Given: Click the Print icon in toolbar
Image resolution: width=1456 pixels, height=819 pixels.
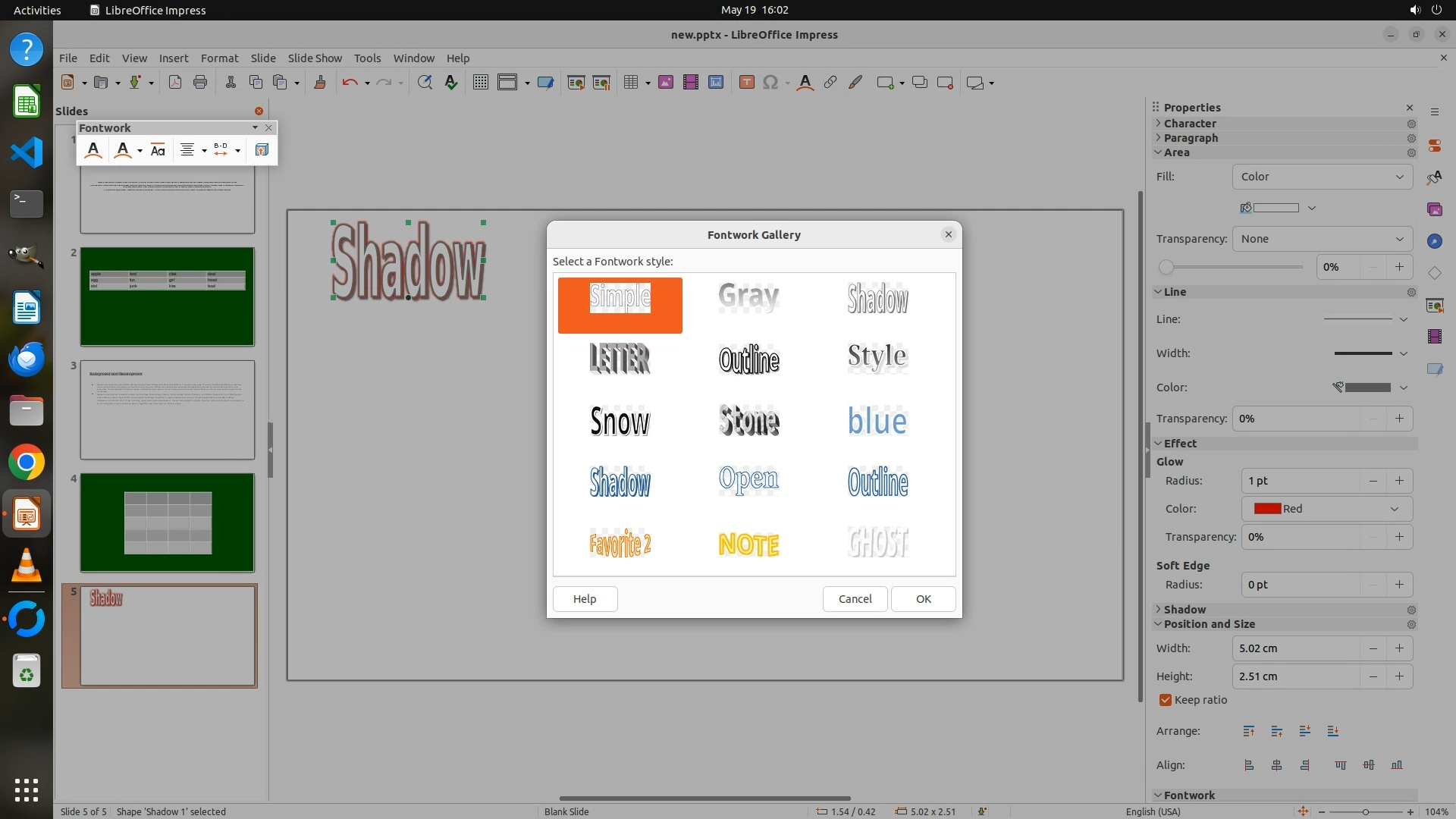Looking at the screenshot, I should (200, 83).
